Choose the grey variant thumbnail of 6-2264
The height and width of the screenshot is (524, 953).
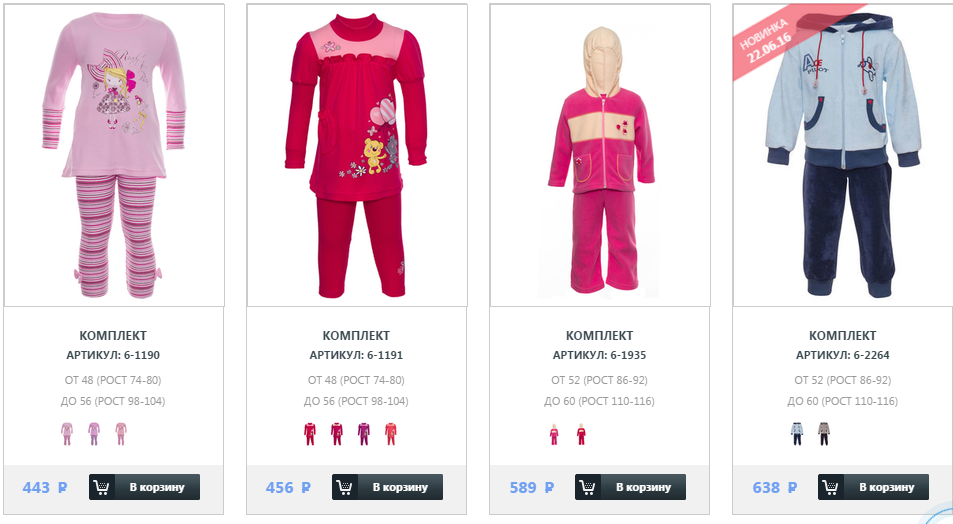[824, 433]
